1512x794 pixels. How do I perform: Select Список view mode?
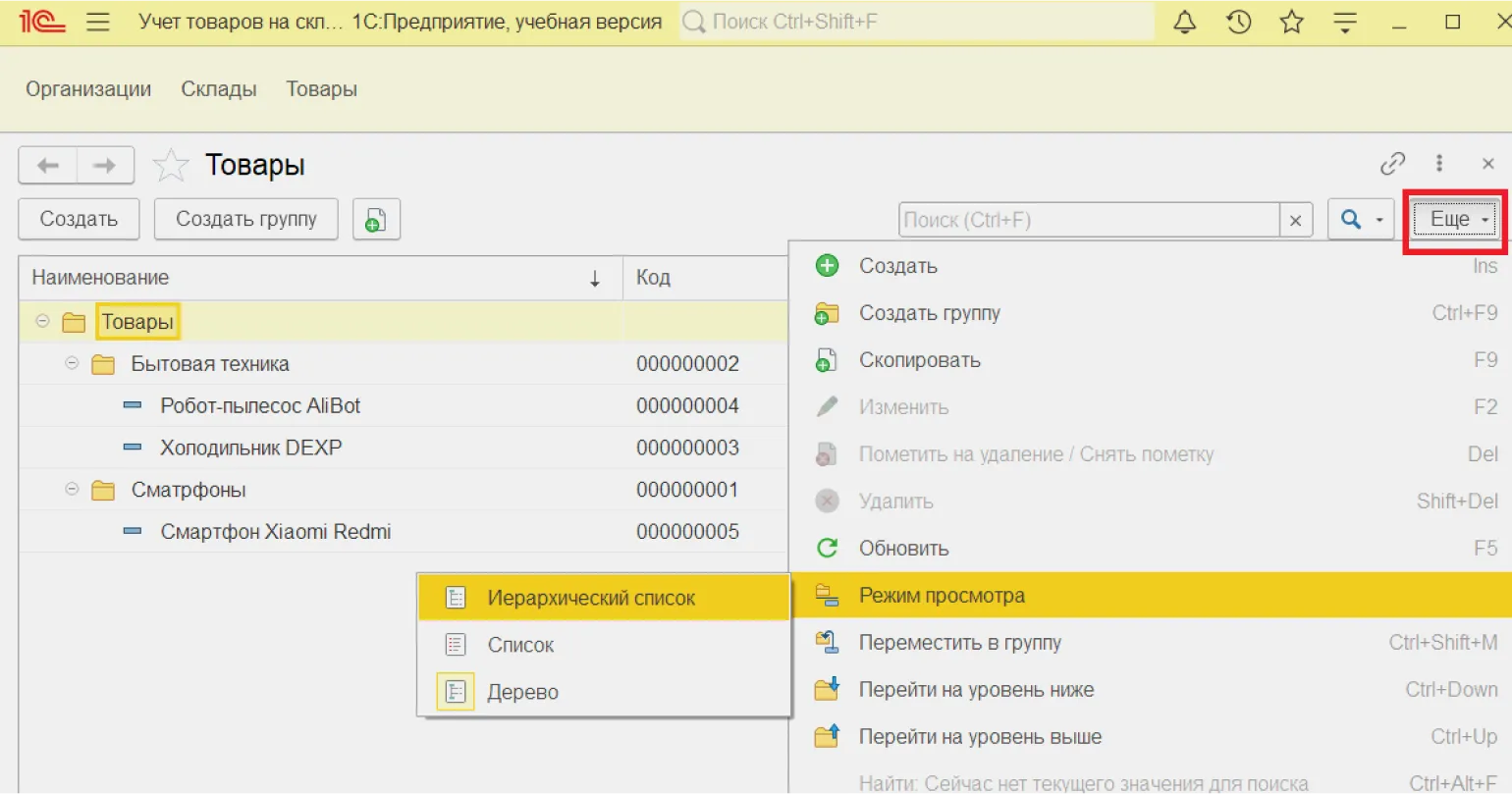[520, 645]
